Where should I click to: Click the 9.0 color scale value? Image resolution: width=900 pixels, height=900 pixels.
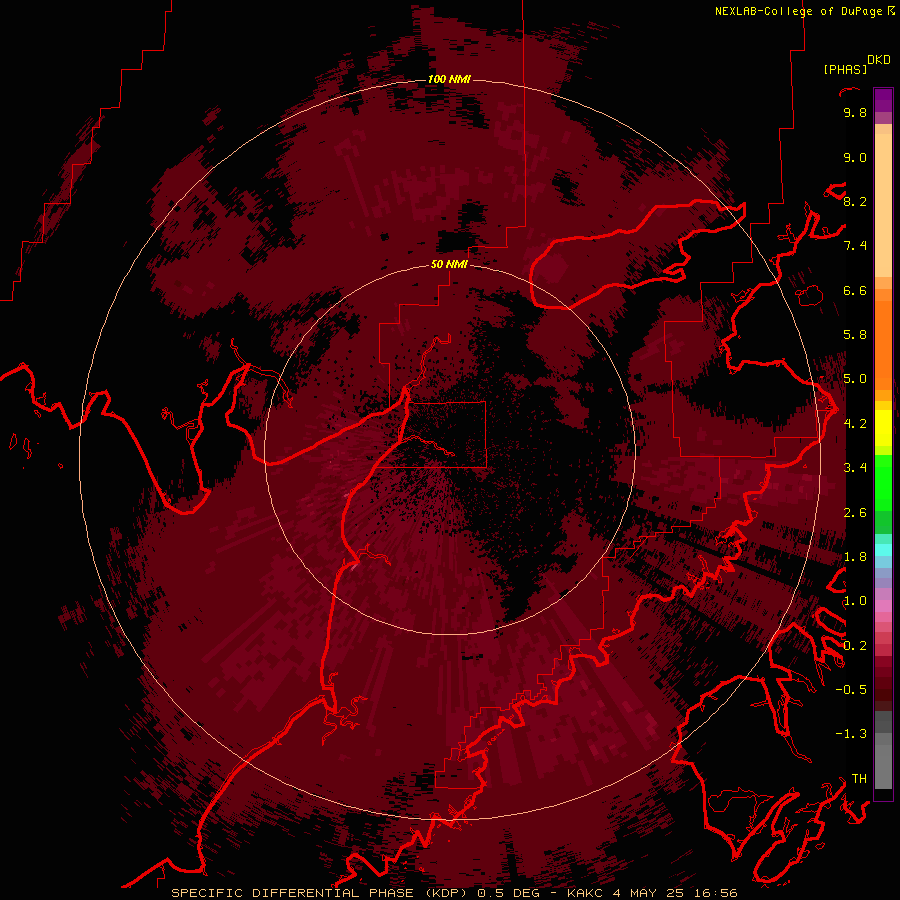tap(855, 157)
